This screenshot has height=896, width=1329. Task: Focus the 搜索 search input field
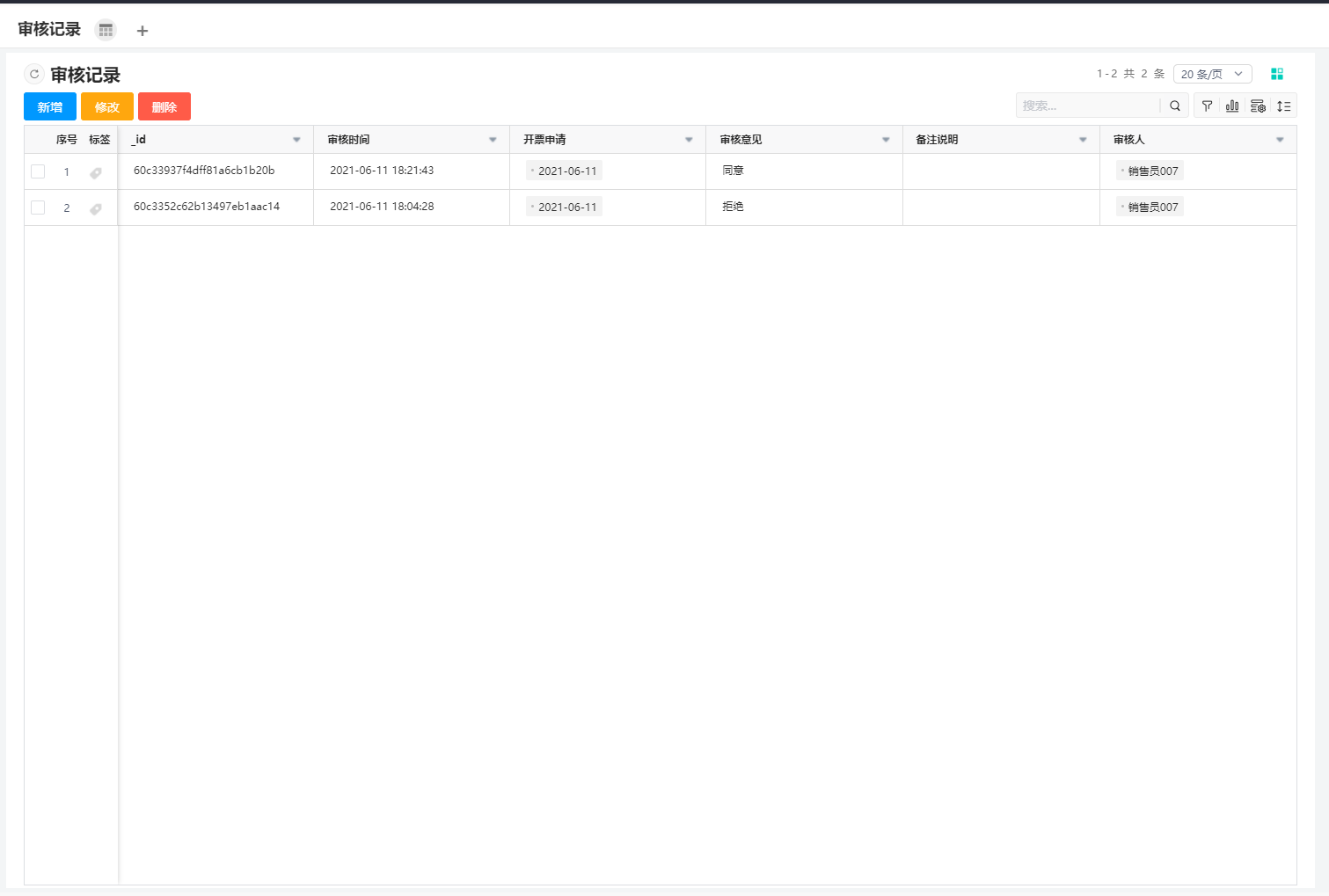coord(1088,106)
